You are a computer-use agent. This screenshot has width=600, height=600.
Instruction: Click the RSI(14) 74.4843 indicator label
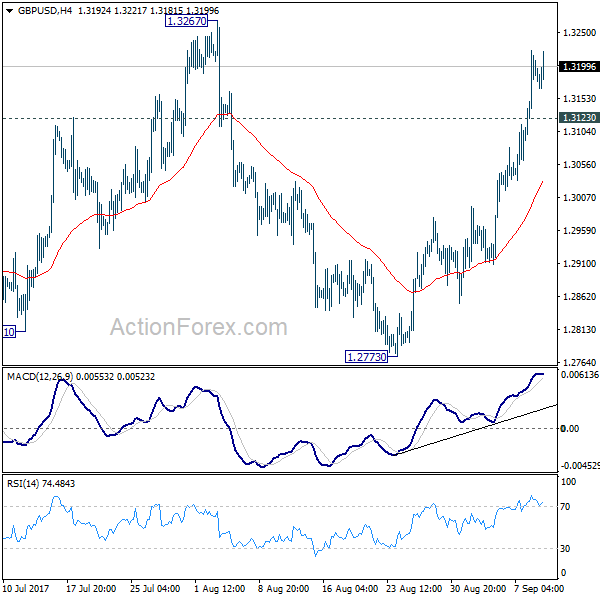41,483
